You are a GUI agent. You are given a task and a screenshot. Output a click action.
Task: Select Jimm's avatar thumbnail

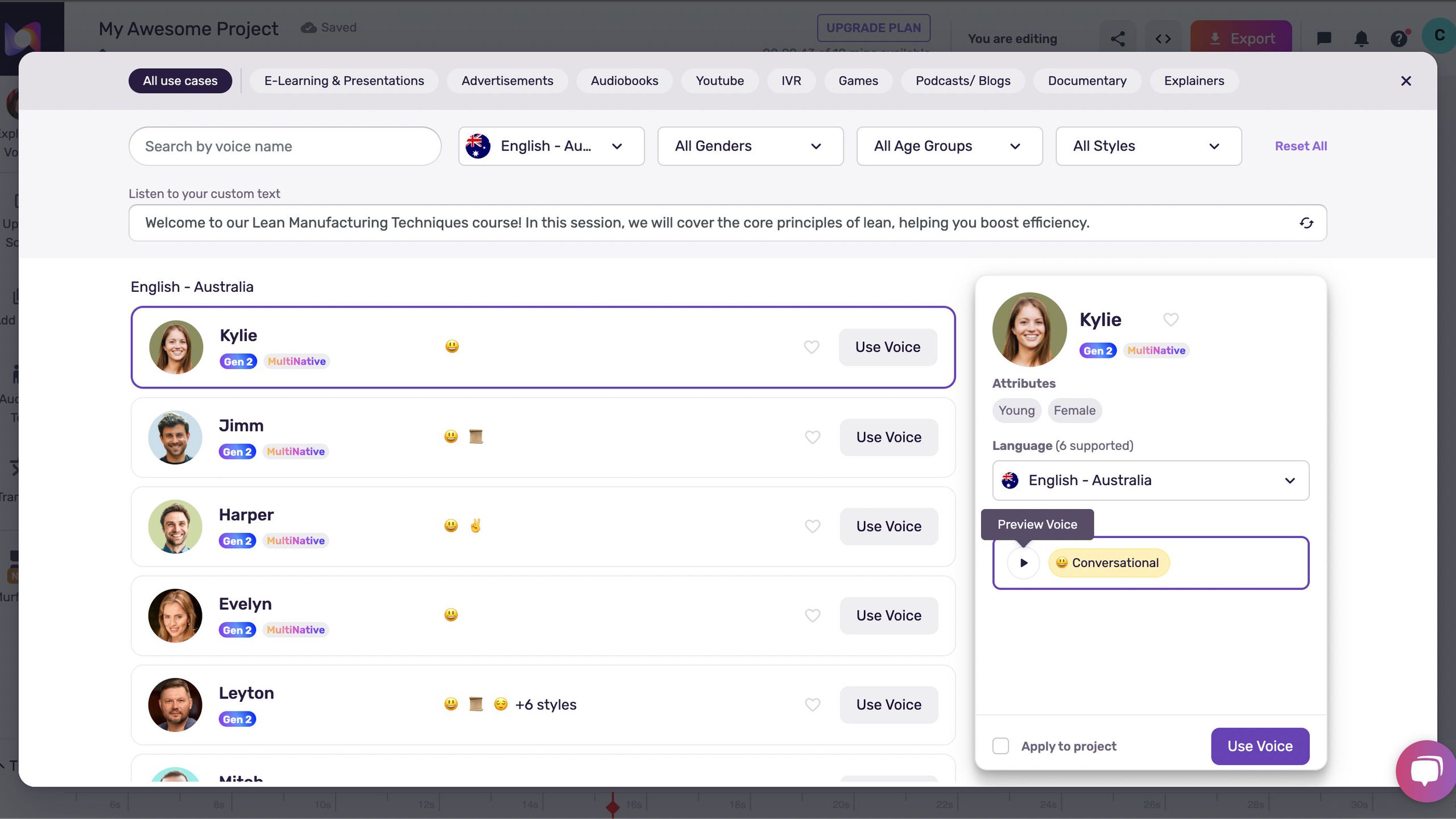(175, 437)
